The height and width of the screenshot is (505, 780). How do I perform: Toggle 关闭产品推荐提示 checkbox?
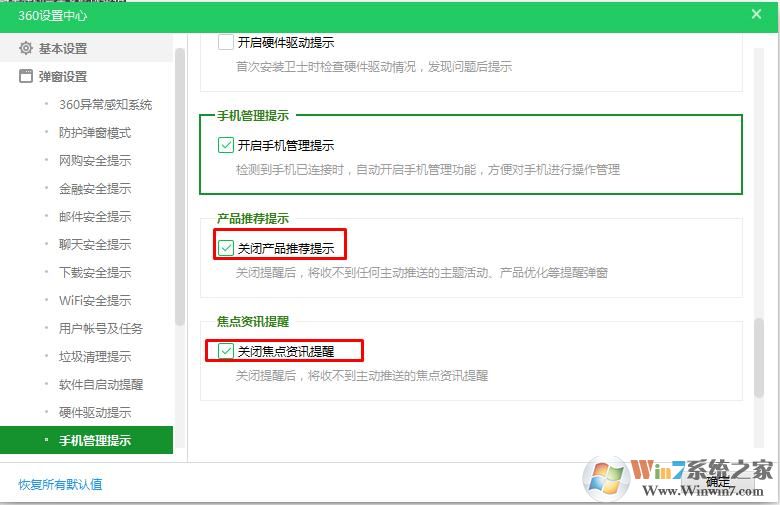click(225, 248)
